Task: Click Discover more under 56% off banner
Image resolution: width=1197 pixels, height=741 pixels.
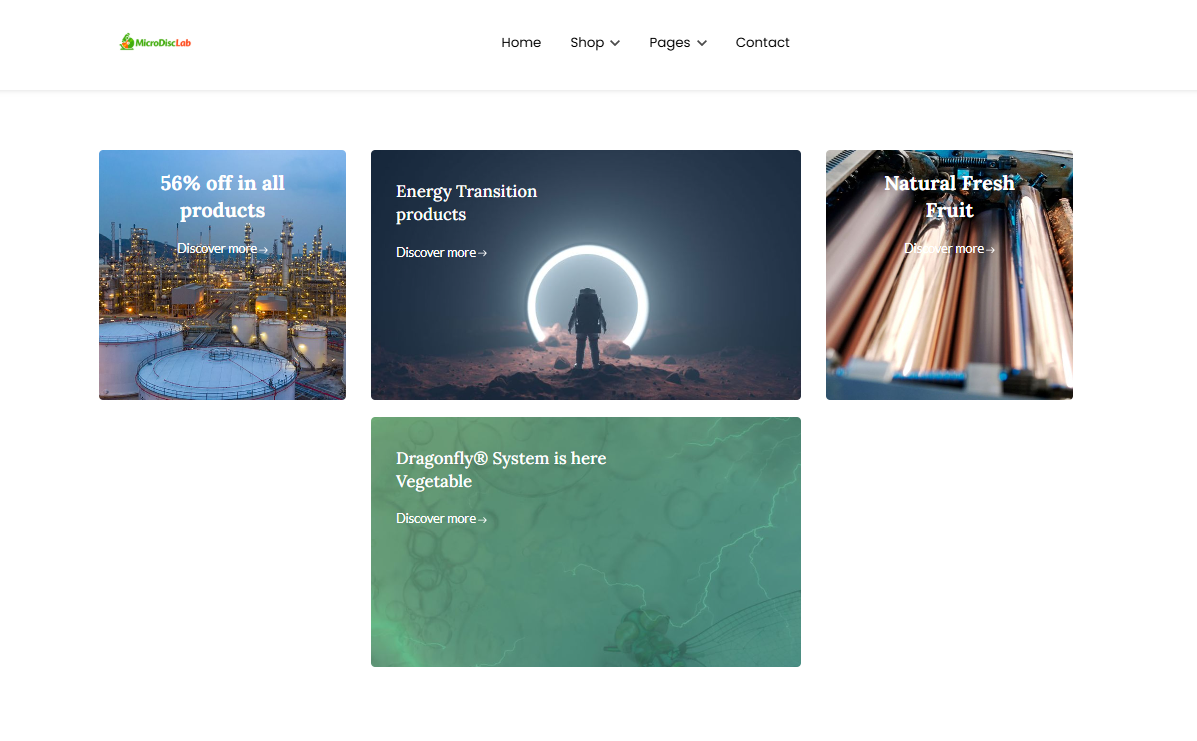Action: (x=222, y=249)
